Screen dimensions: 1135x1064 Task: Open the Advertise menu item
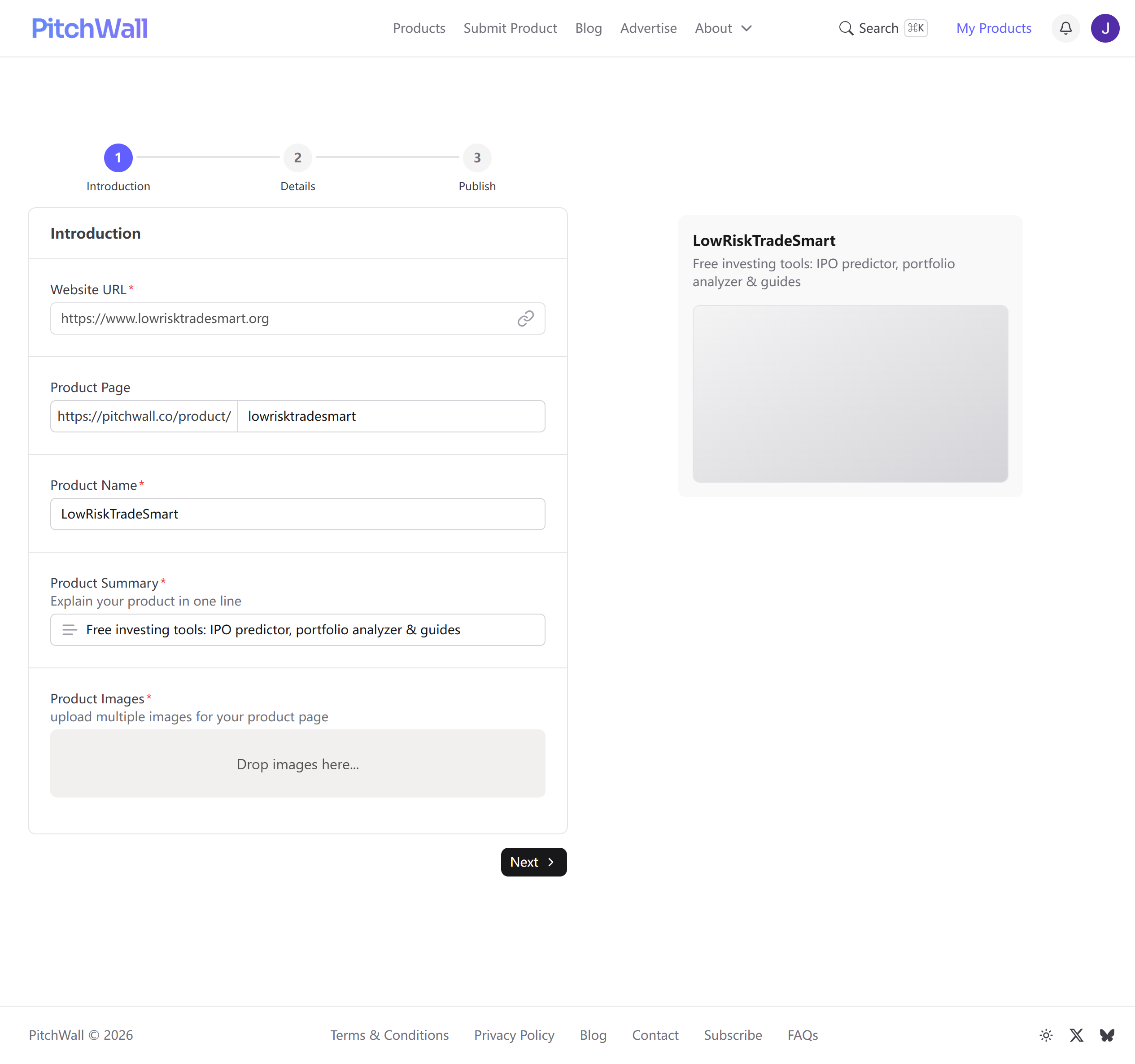[648, 28]
